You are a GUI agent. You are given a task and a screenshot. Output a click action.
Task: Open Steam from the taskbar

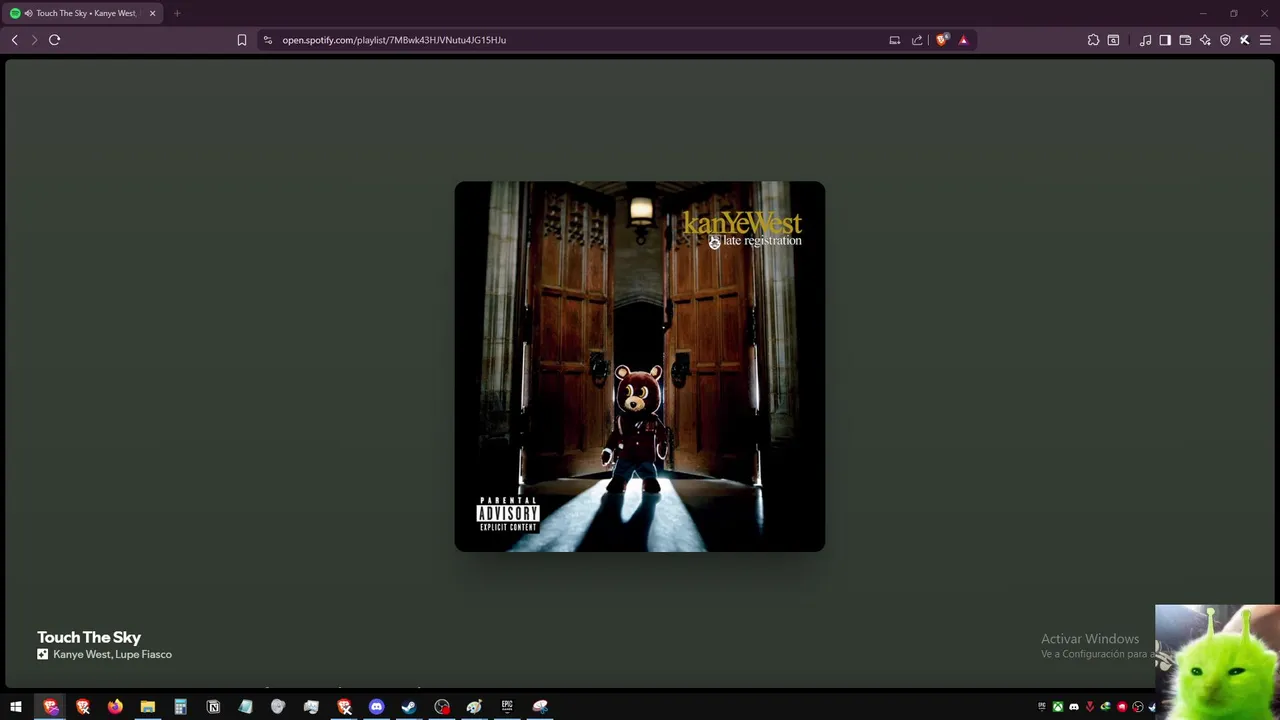tap(409, 707)
